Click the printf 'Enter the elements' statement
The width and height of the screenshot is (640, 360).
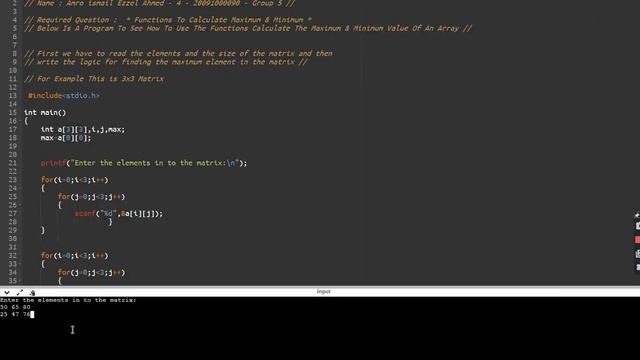(x=144, y=163)
